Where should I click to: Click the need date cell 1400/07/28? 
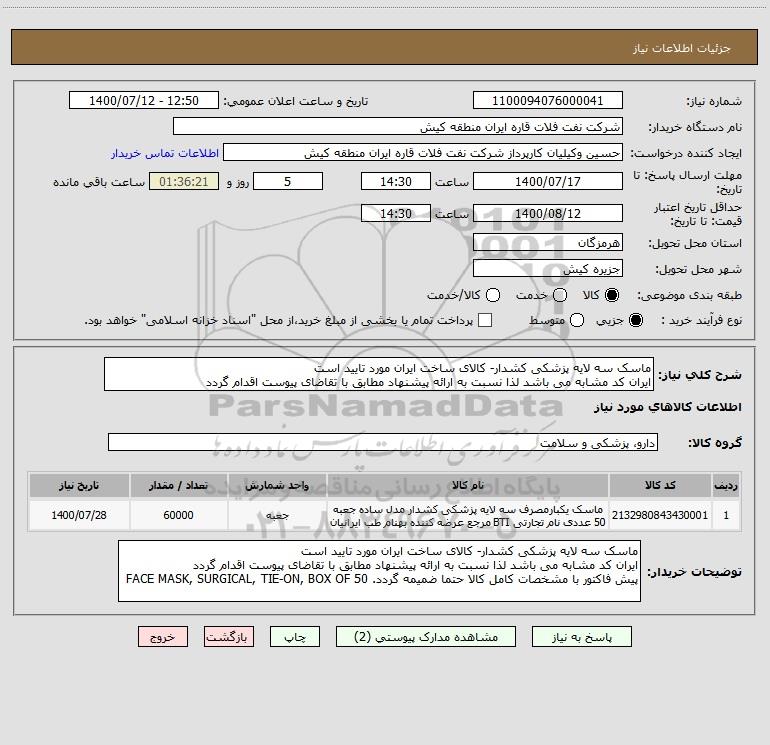click(79, 515)
